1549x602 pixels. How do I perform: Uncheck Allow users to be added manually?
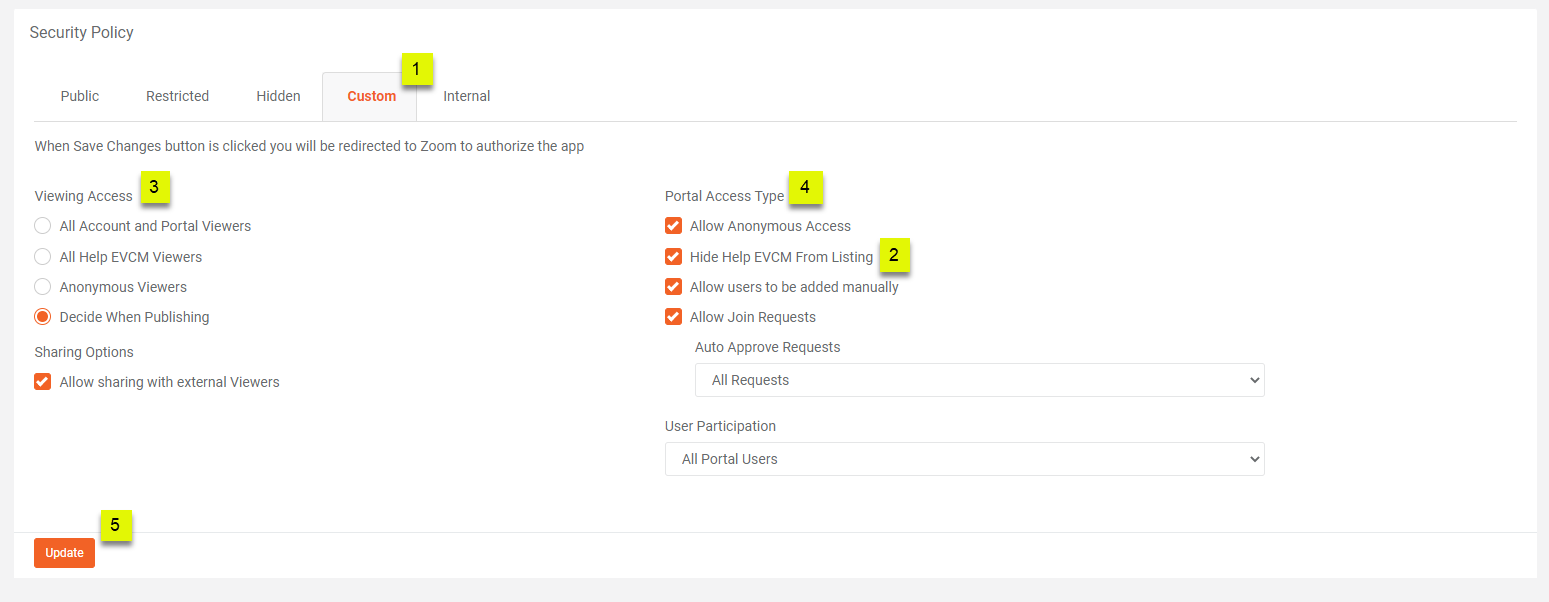[x=674, y=287]
